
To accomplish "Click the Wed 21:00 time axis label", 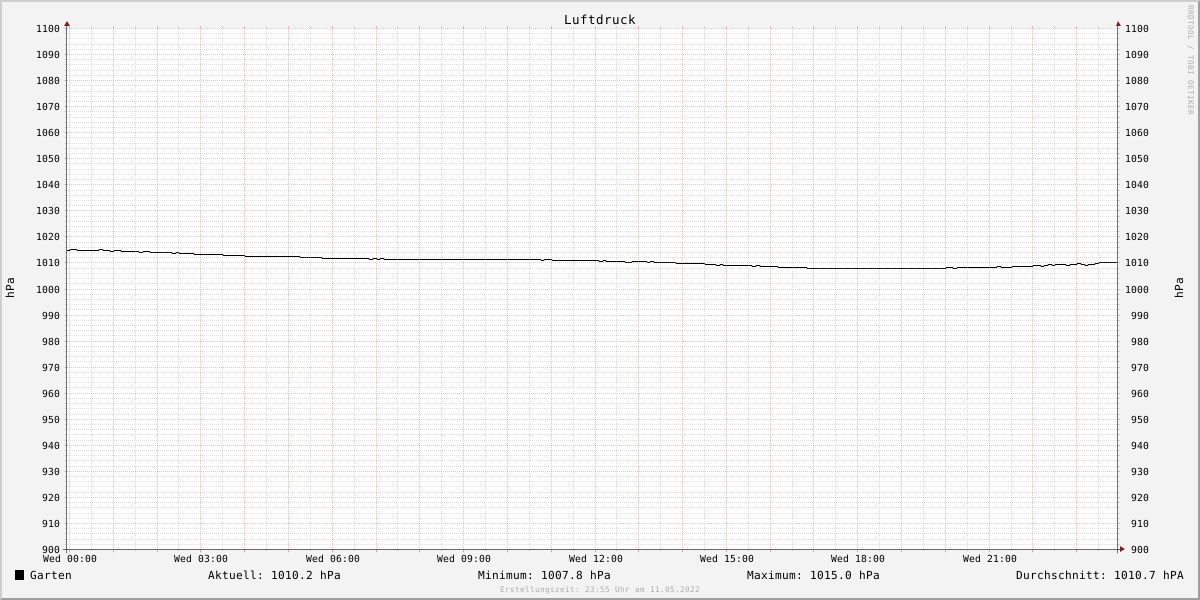I will click(x=990, y=559).
